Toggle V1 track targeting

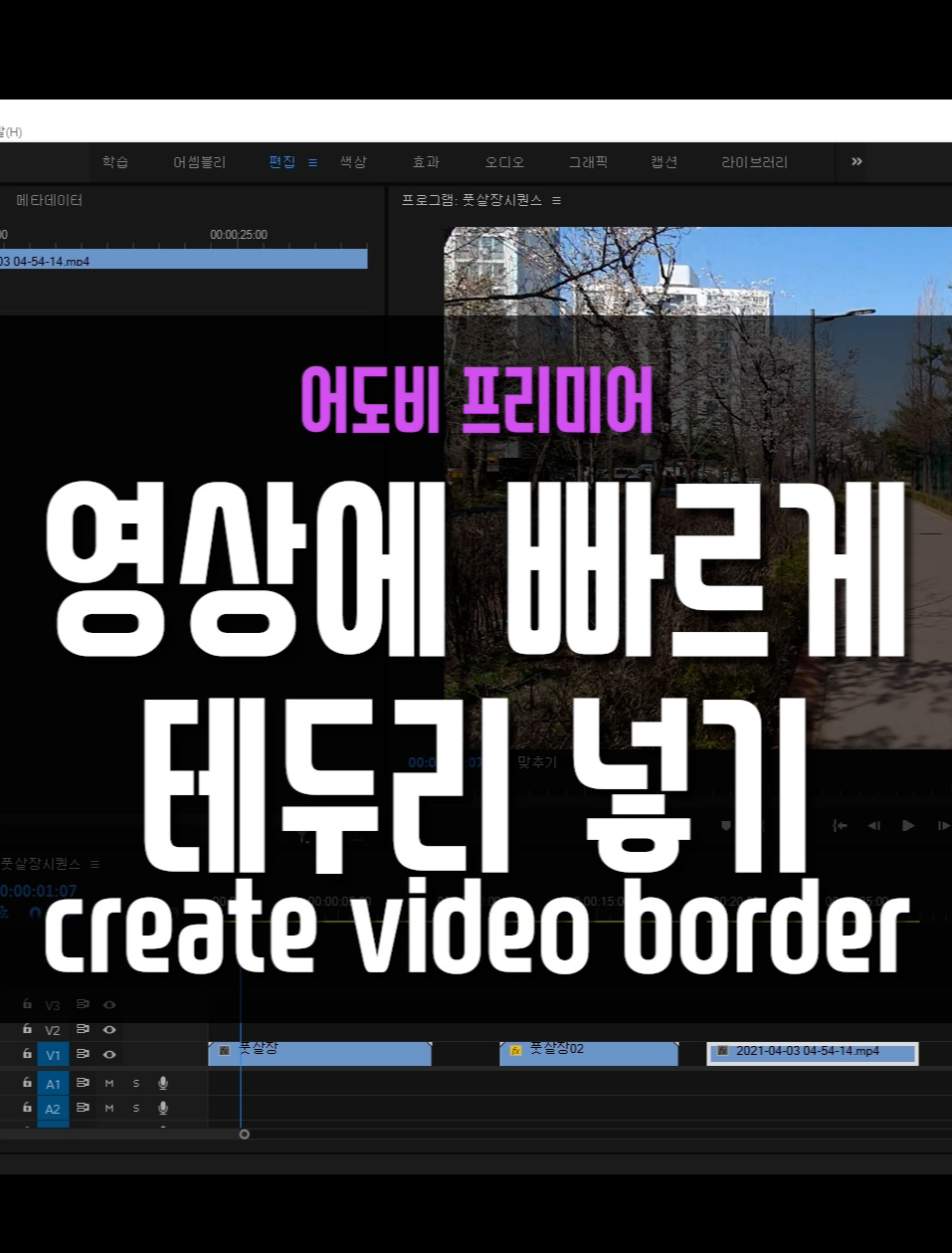click(53, 1055)
